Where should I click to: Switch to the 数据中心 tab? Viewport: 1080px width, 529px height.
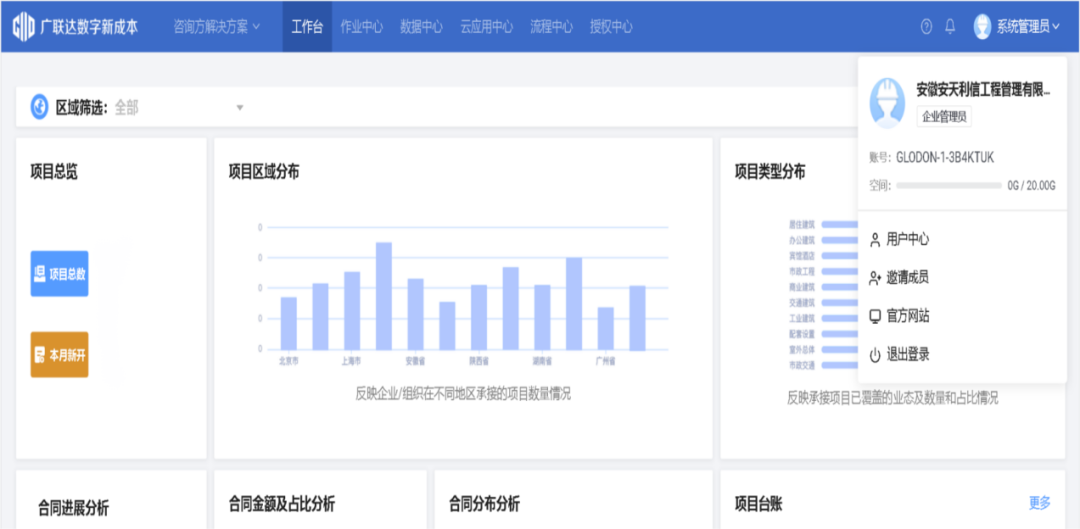pyautogui.click(x=420, y=27)
